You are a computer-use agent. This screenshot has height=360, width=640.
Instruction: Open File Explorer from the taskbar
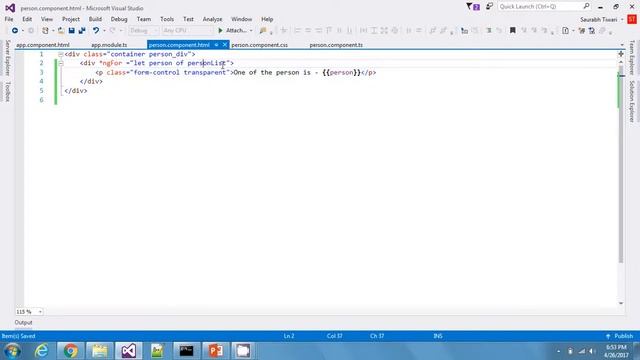(100, 351)
